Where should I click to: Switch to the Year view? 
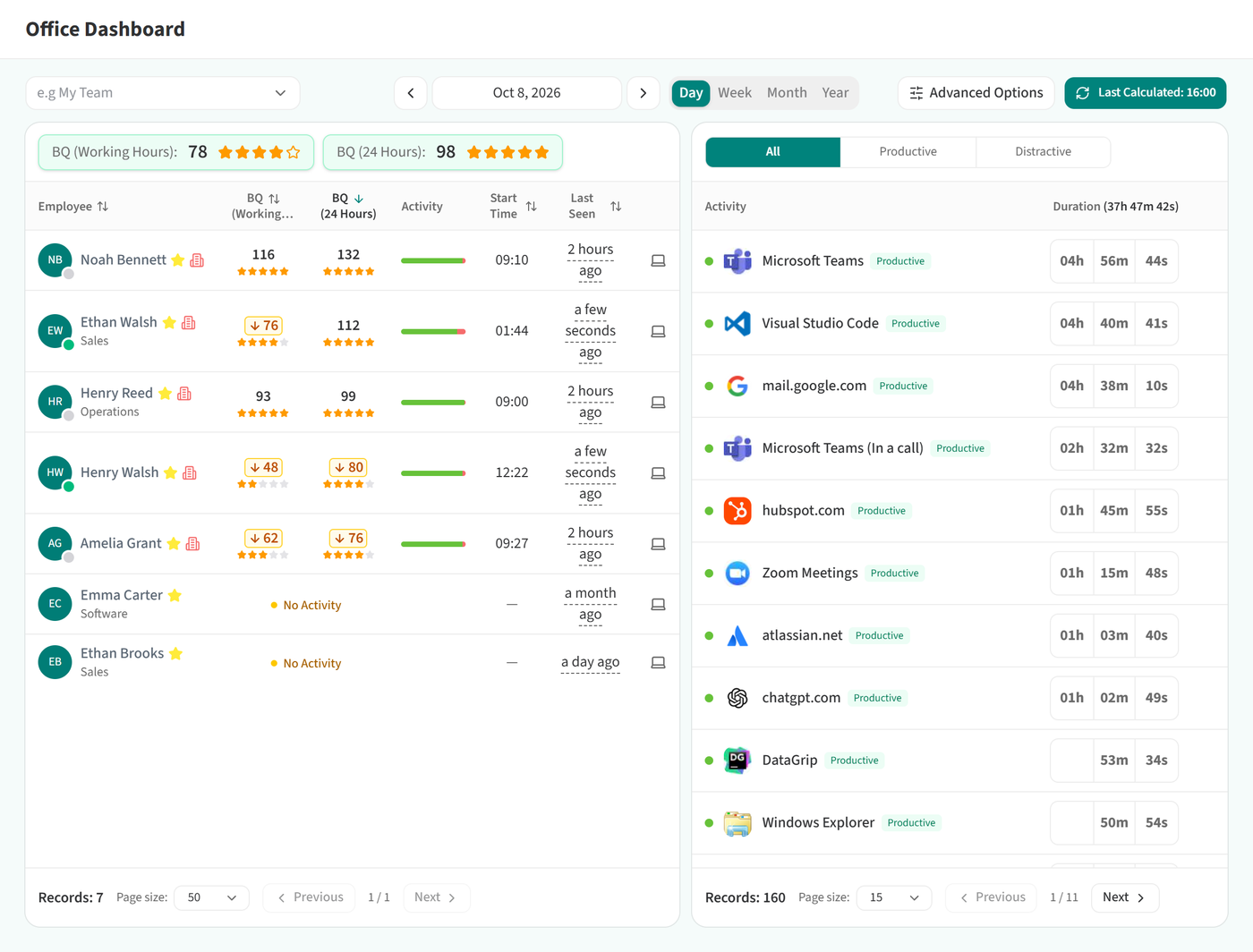[x=835, y=93]
